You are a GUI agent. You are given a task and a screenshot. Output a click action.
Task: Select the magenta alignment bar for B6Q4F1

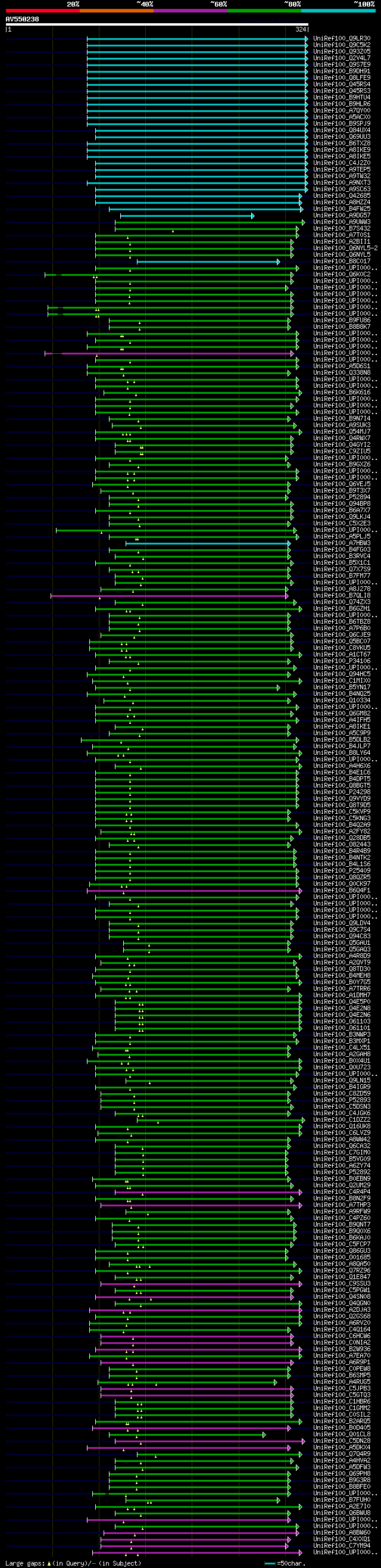(x=194, y=891)
